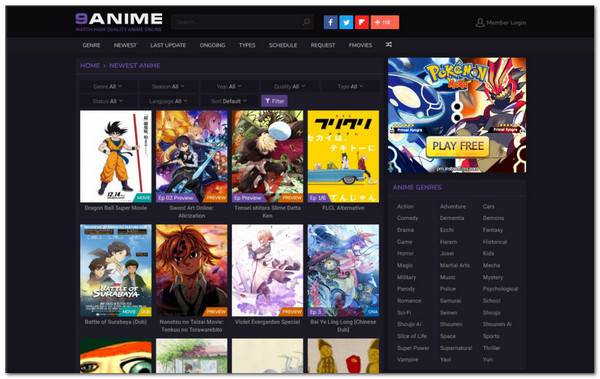Expand the Quality filter dropdown
Screen dimensions: 600x379
pyautogui.click(x=290, y=87)
